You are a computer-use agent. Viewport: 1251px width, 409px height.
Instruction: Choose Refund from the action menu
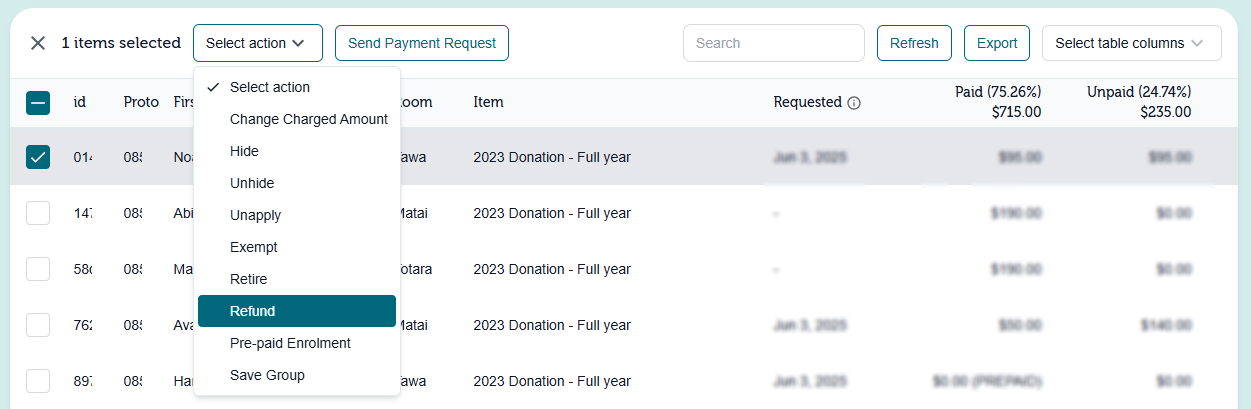297,311
